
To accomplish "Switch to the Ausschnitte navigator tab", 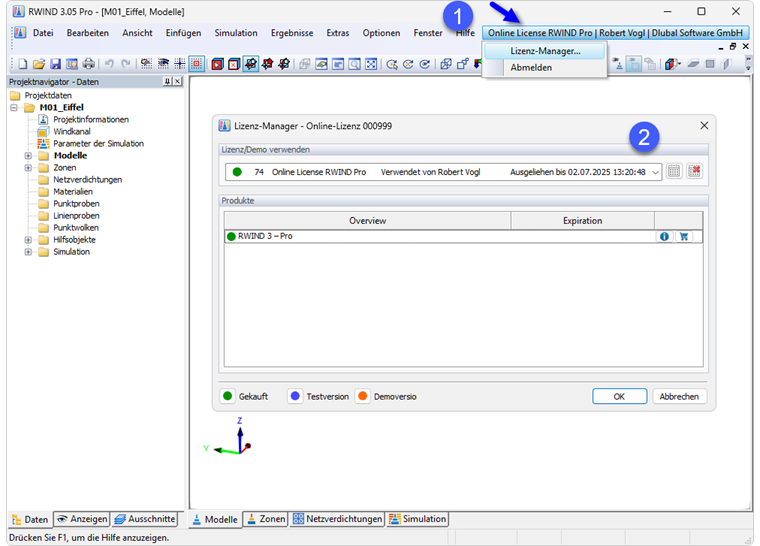I will click(144, 519).
